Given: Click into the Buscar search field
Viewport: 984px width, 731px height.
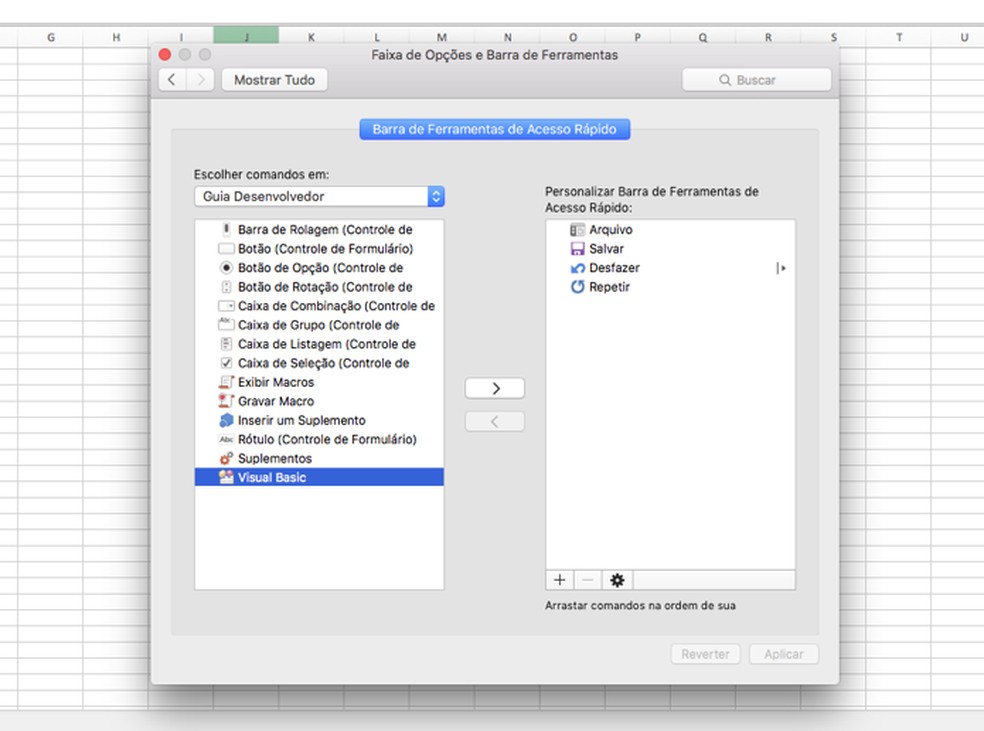Looking at the screenshot, I should point(757,80).
